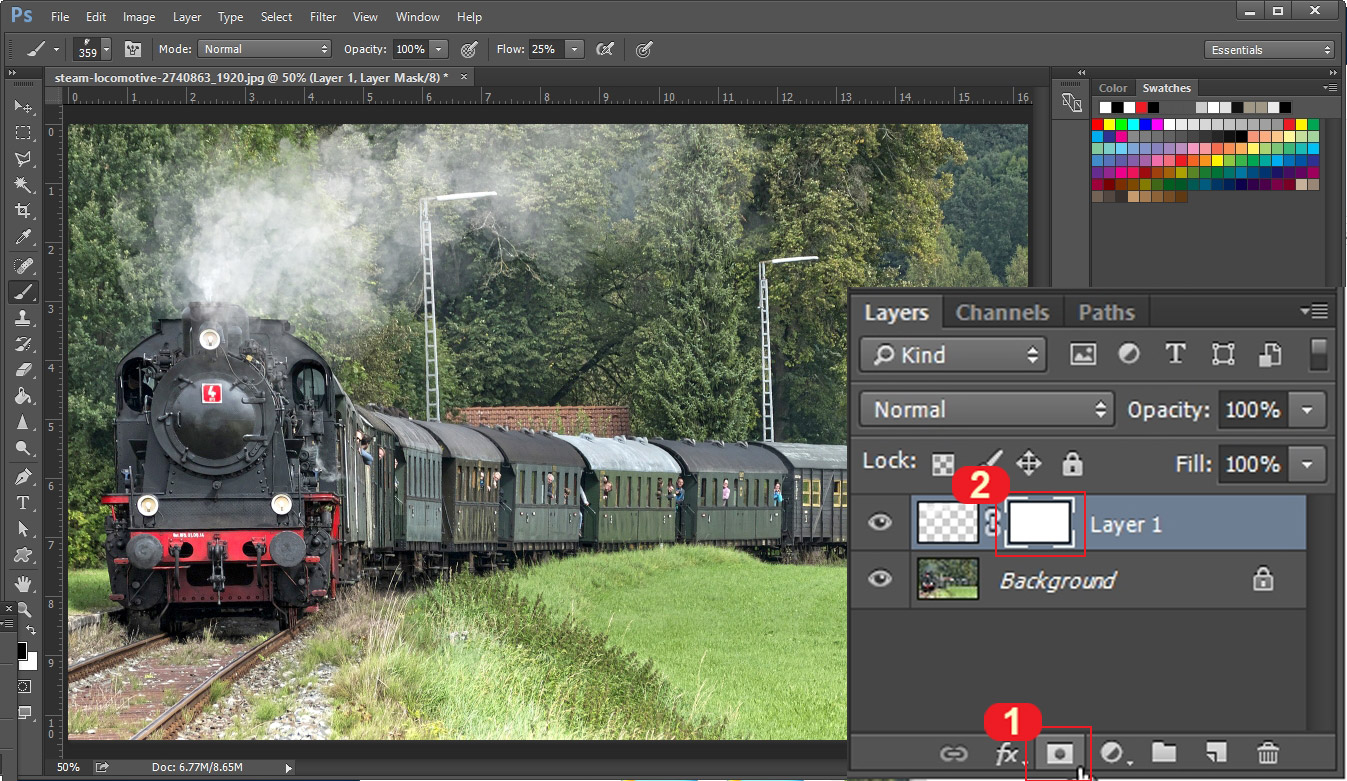Select the Pen tool

(x=23, y=477)
